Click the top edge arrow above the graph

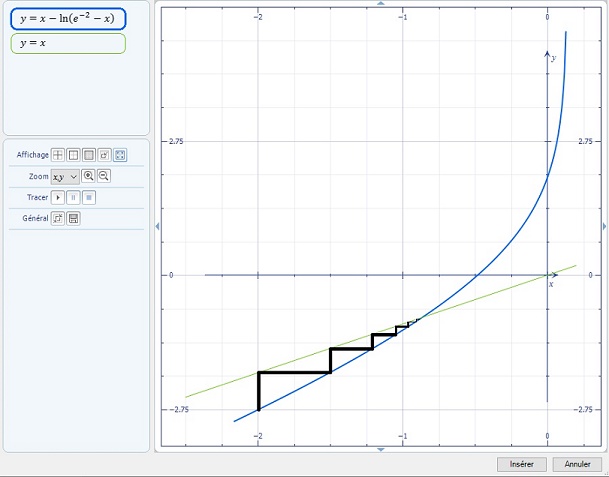380,4
